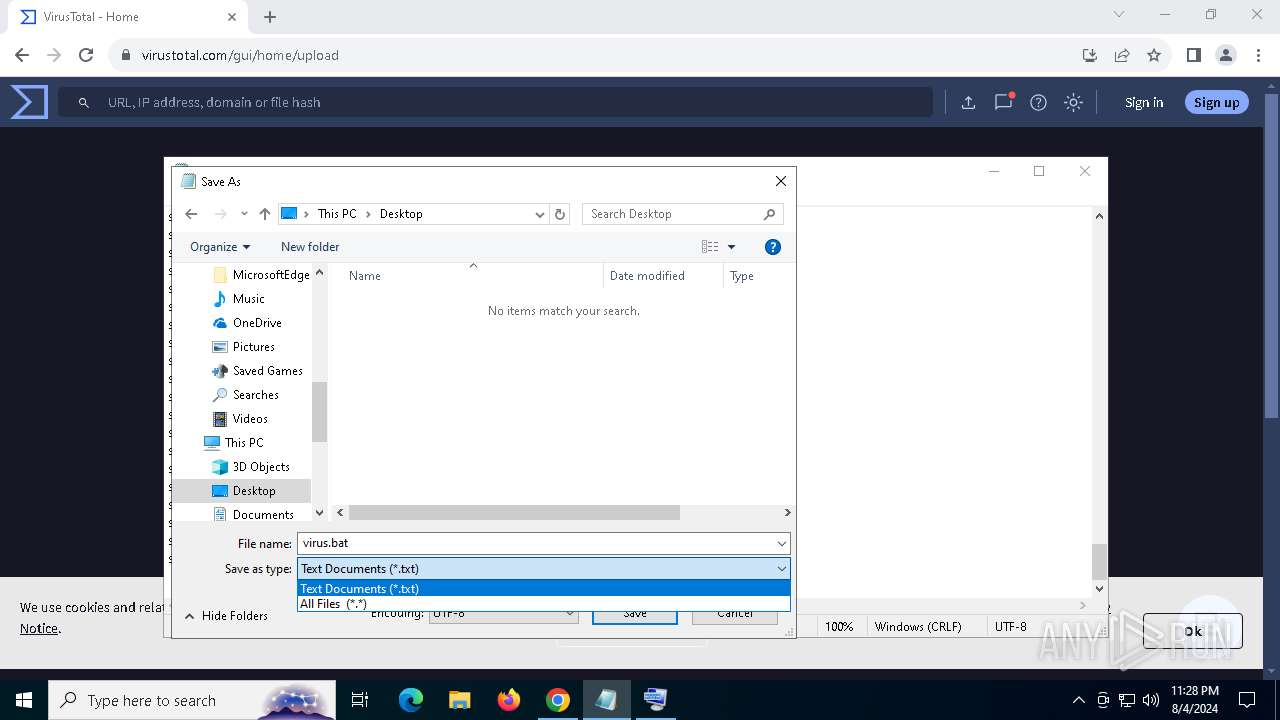This screenshot has width=1280, height=720.
Task: Collapse the Hide Folders expander
Action: pos(225,616)
